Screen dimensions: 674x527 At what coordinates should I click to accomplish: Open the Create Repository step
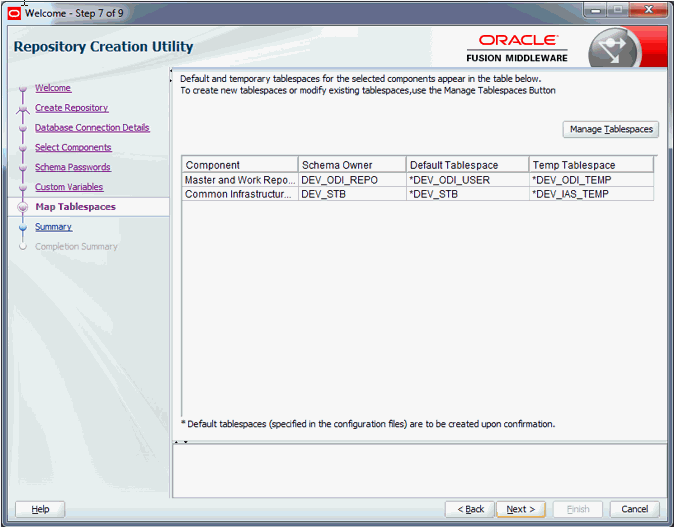tap(71, 107)
